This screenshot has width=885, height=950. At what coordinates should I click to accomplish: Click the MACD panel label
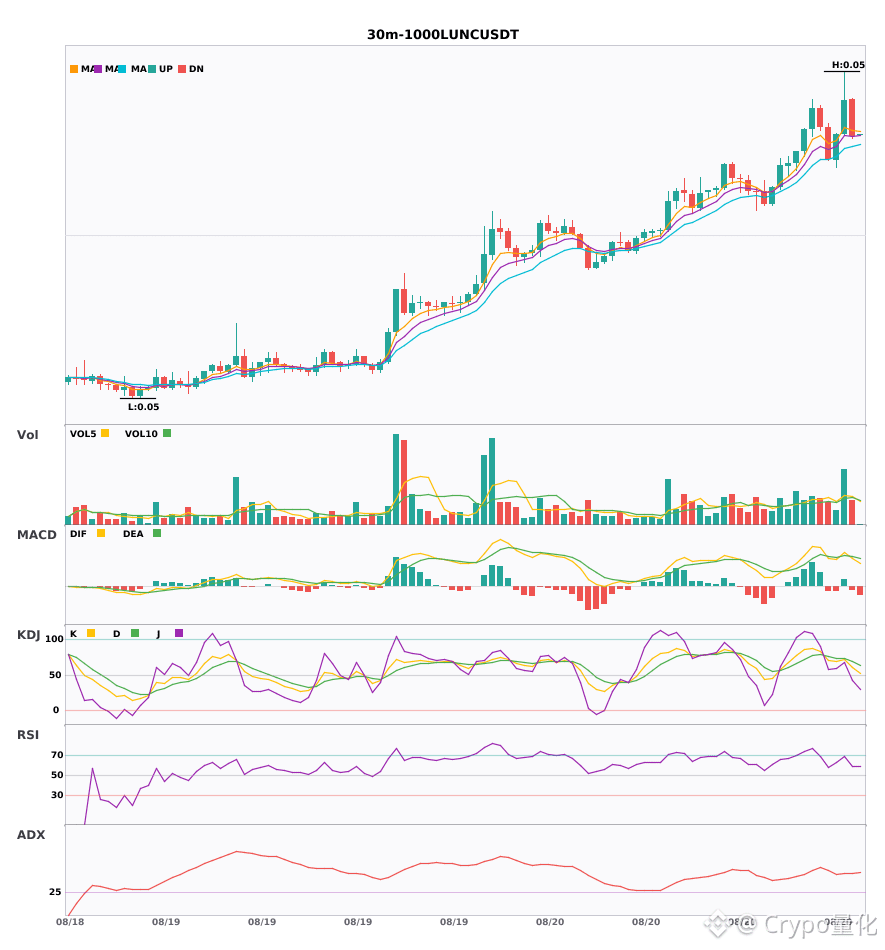tap(36, 535)
